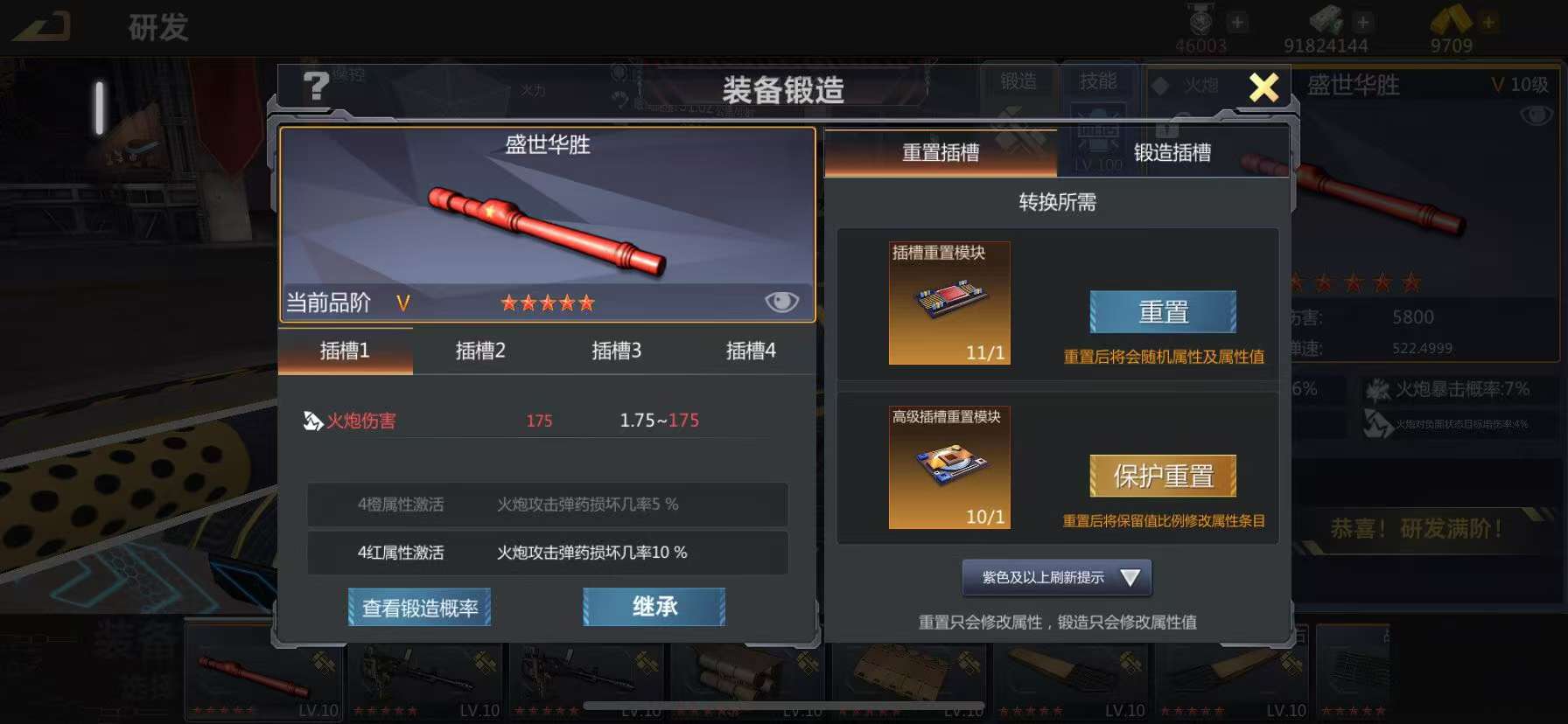Open the question mark help icon
1568x724 pixels.
(316, 87)
